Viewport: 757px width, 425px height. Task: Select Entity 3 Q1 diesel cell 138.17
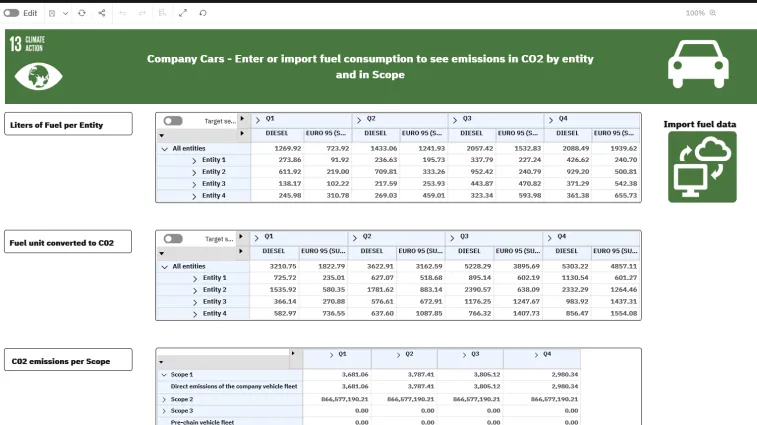click(x=288, y=184)
